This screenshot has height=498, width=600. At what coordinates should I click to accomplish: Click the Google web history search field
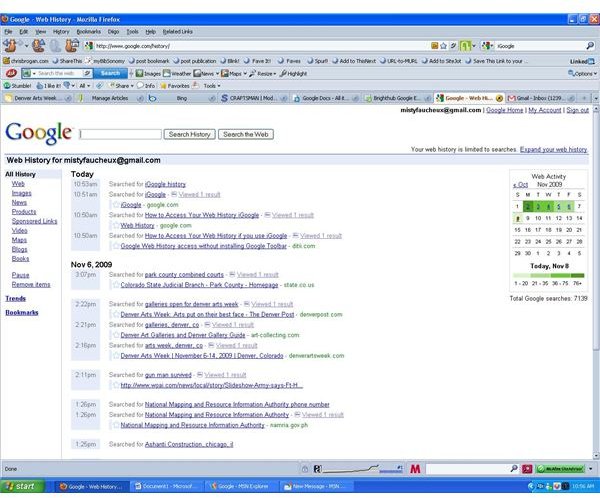(x=121, y=134)
